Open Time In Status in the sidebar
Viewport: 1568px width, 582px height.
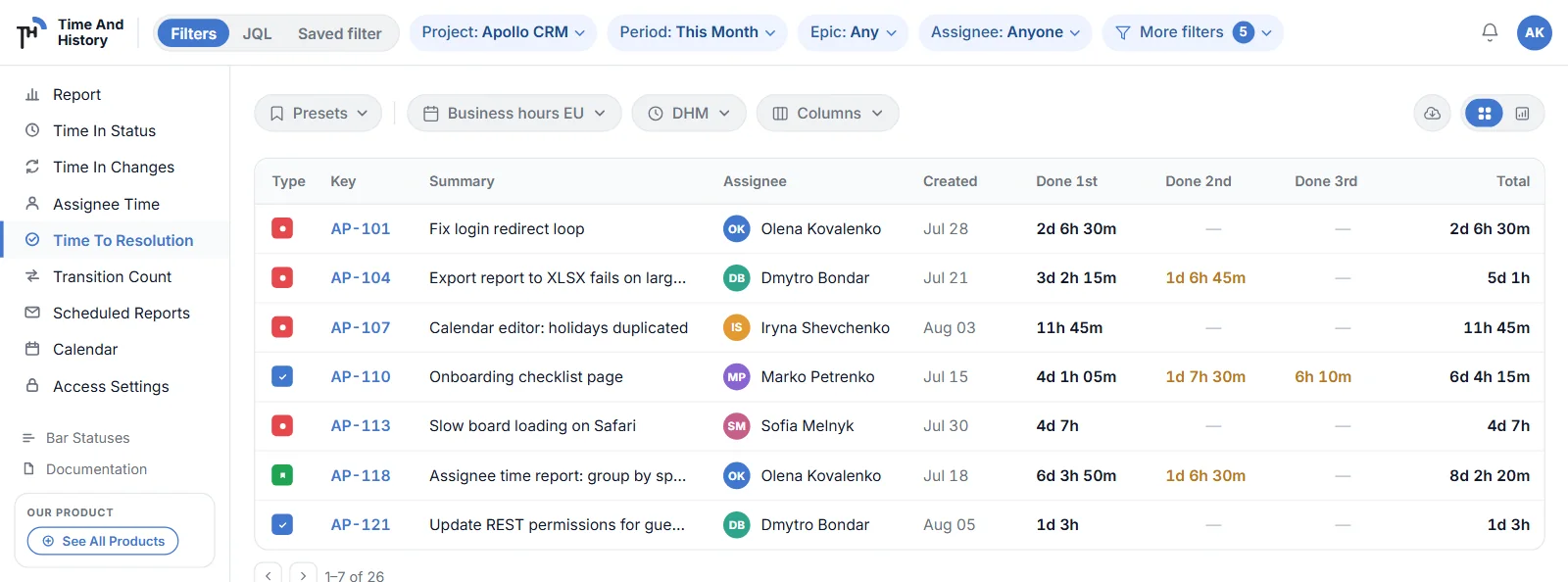pos(116,131)
